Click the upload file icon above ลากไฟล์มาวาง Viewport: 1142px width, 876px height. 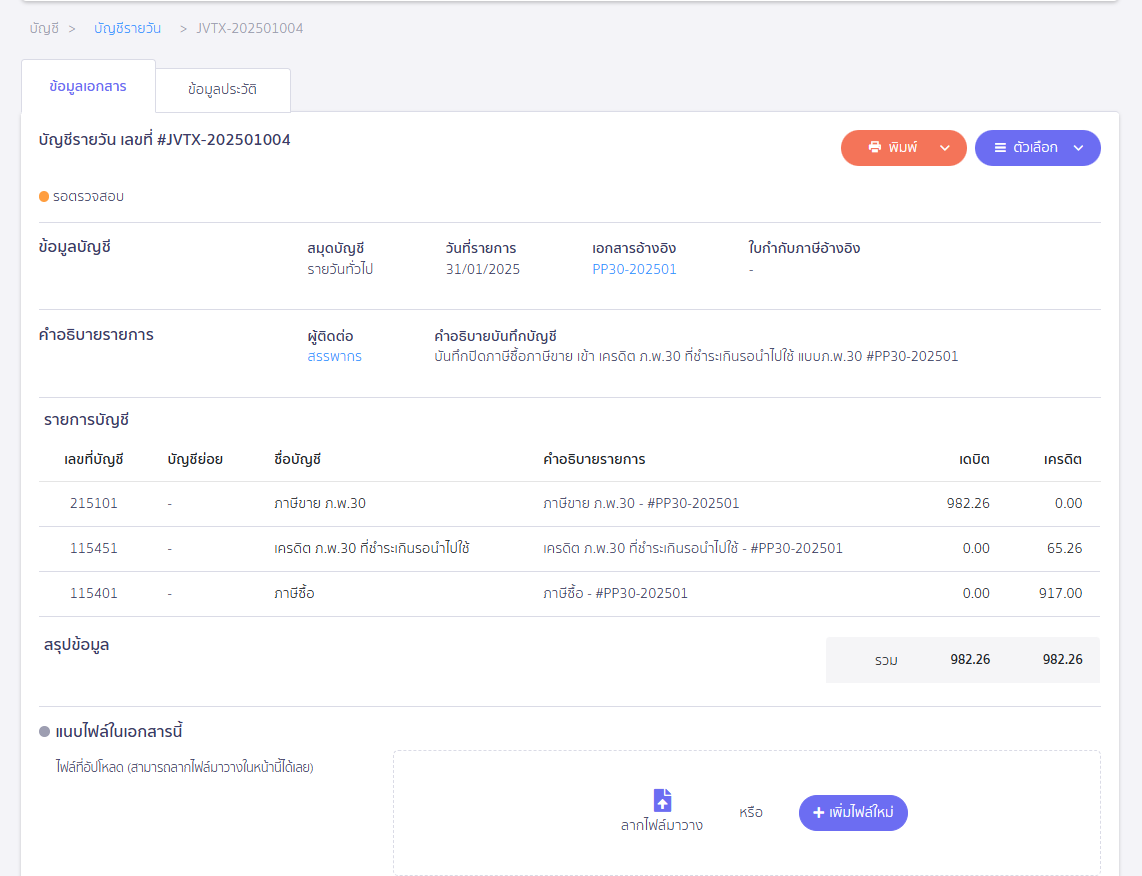pos(662,800)
